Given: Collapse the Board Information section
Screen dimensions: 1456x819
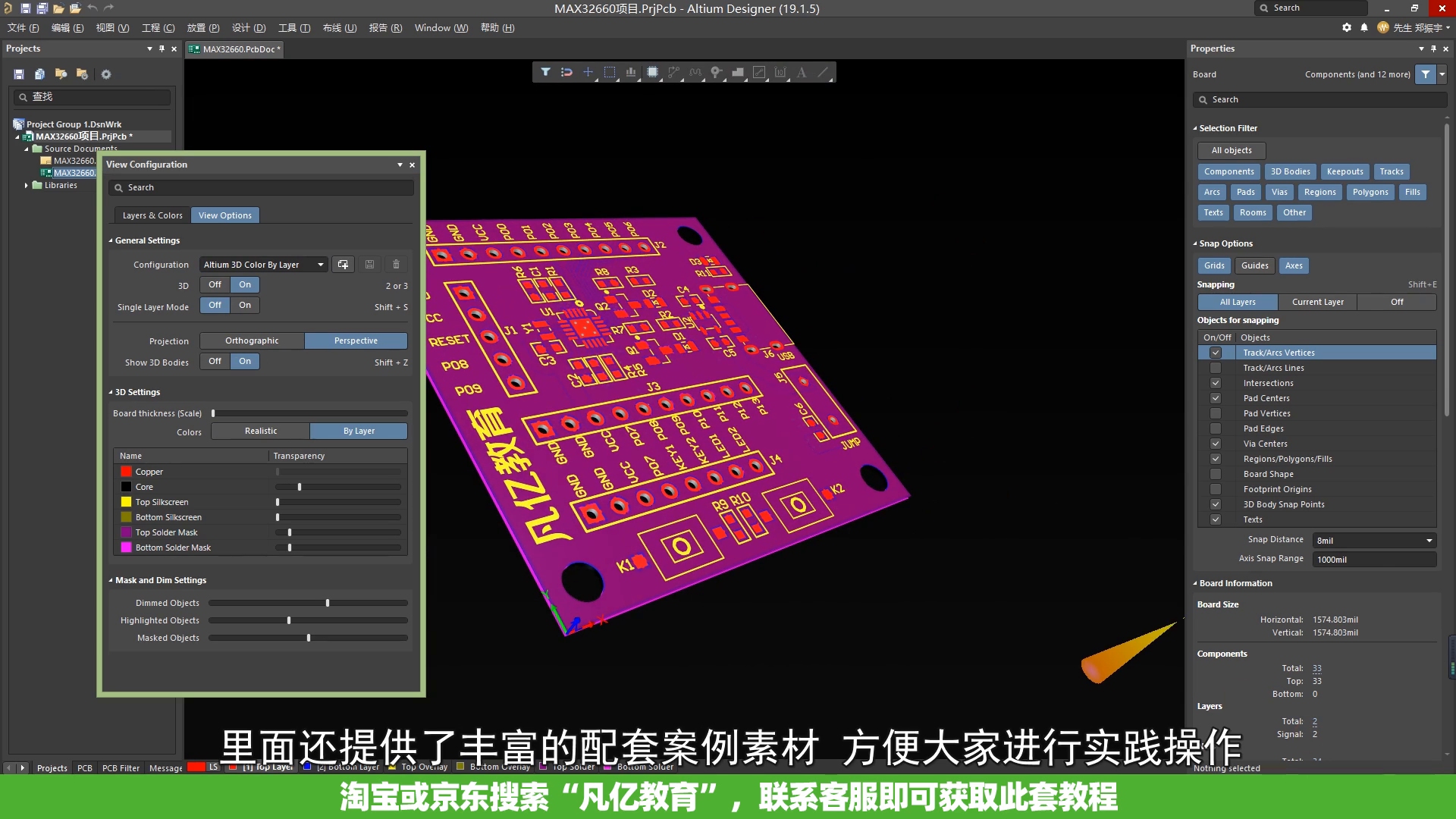Looking at the screenshot, I should pos(1198,583).
